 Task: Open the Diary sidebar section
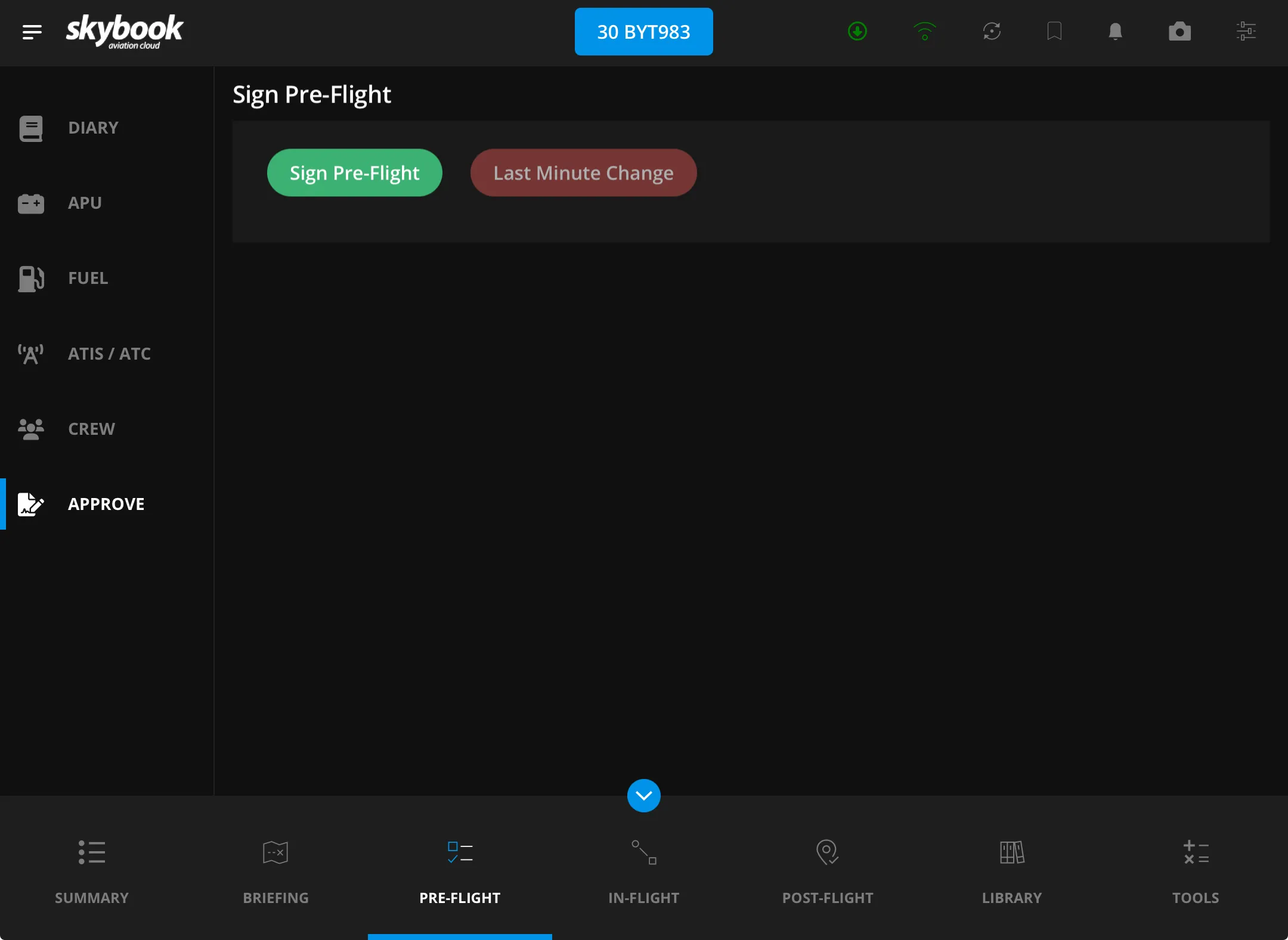click(x=93, y=128)
